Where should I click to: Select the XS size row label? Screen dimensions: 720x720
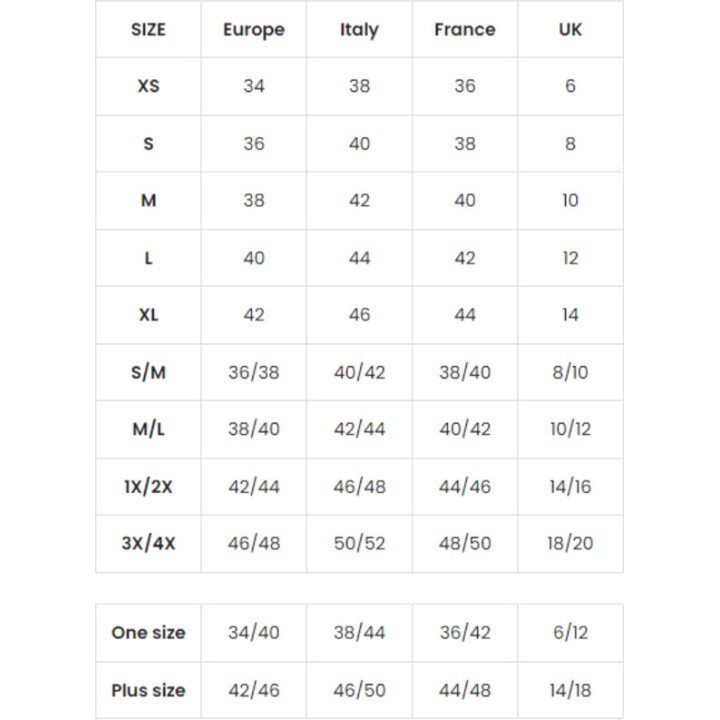tap(148, 86)
